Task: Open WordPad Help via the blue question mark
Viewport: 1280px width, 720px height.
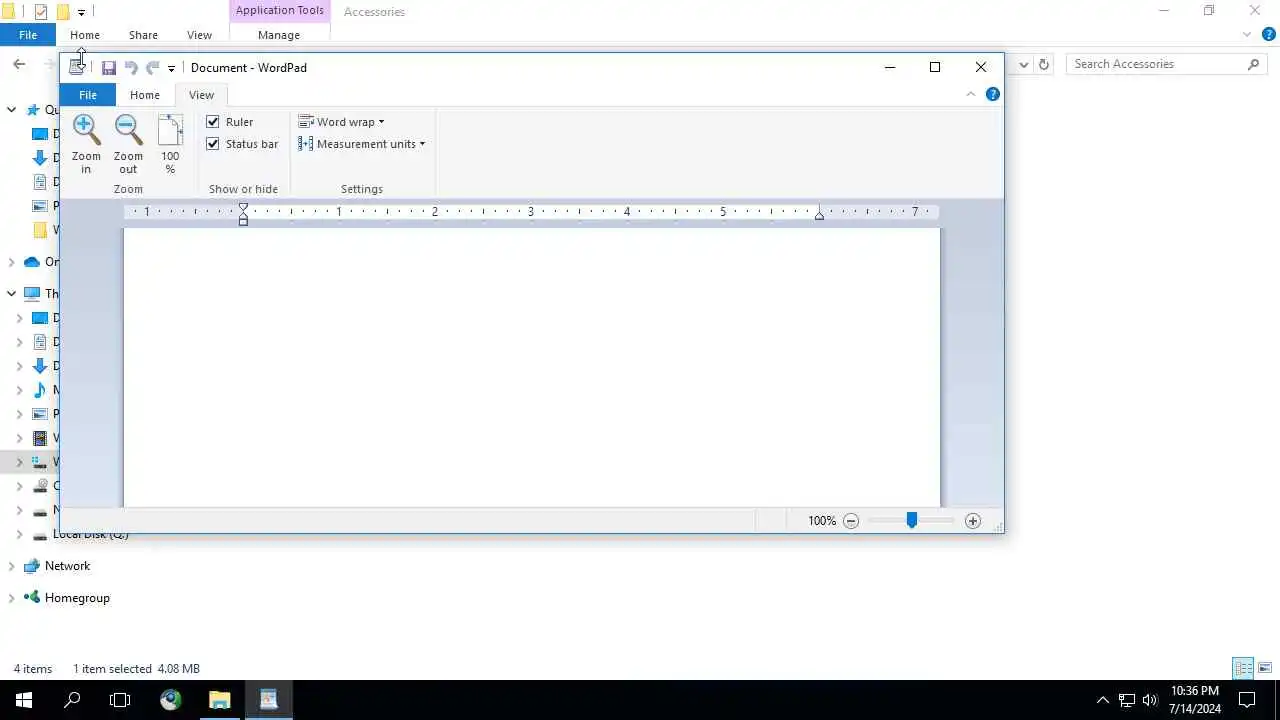Action: point(992,94)
